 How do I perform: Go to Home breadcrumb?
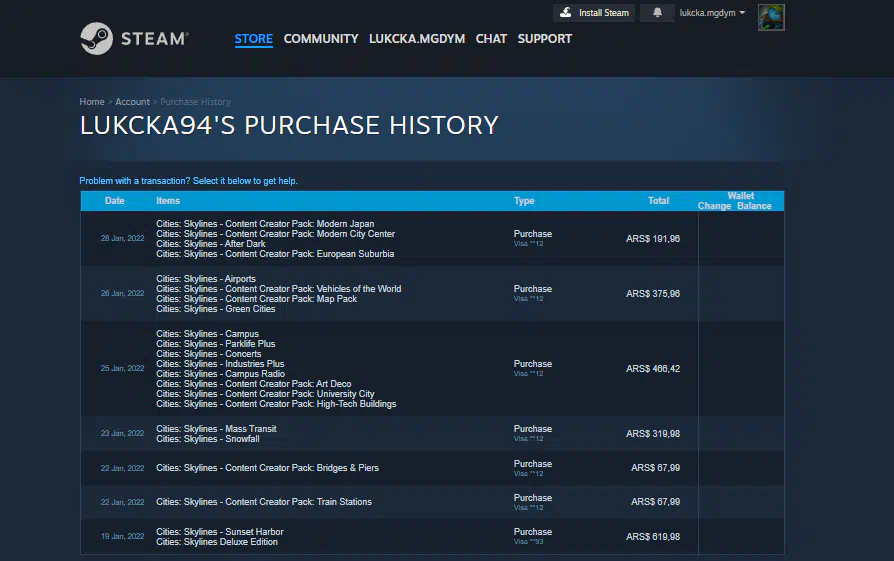pyautogui.click(x=92, y=101)
